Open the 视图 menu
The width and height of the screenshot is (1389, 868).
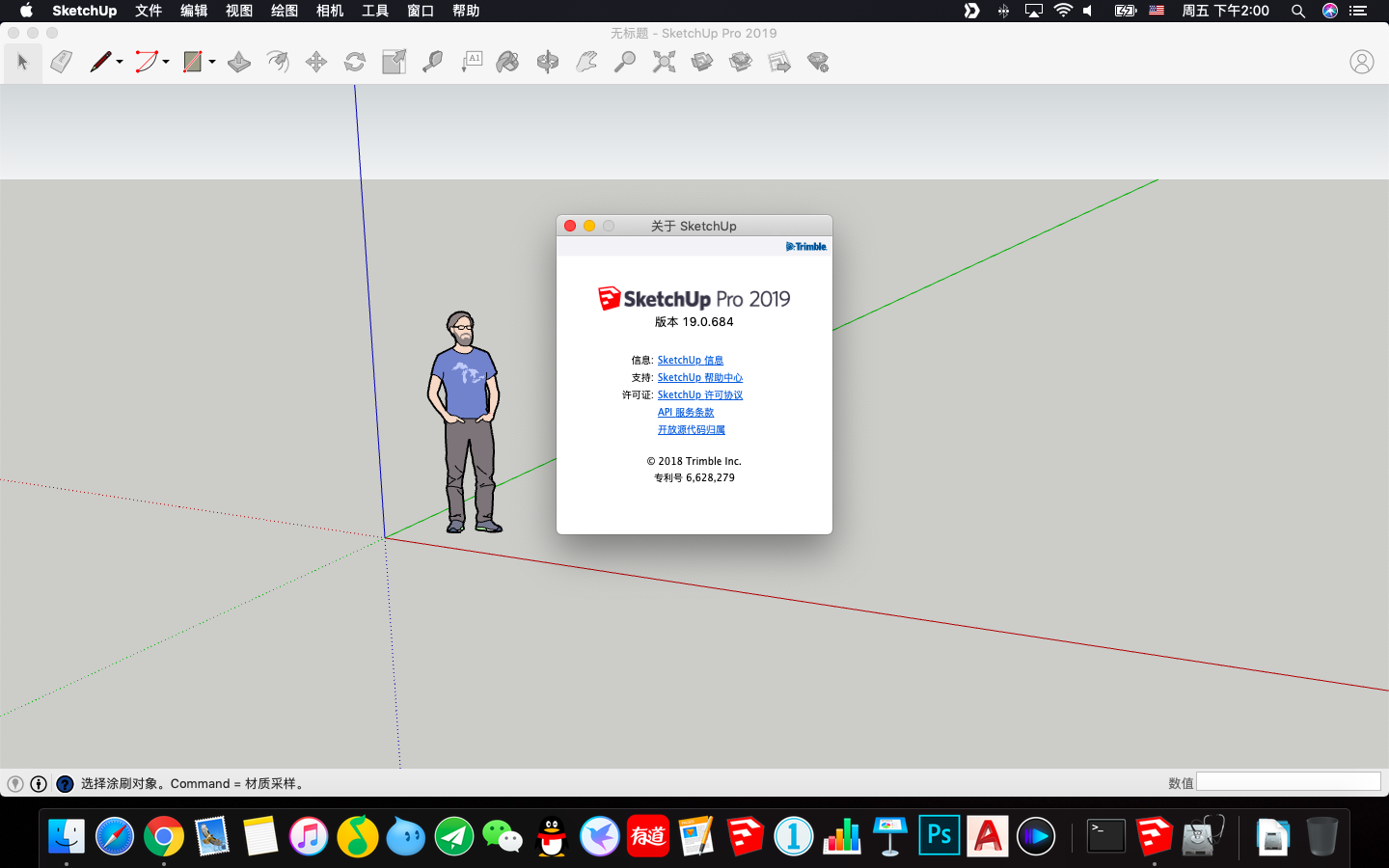point(239,11)
